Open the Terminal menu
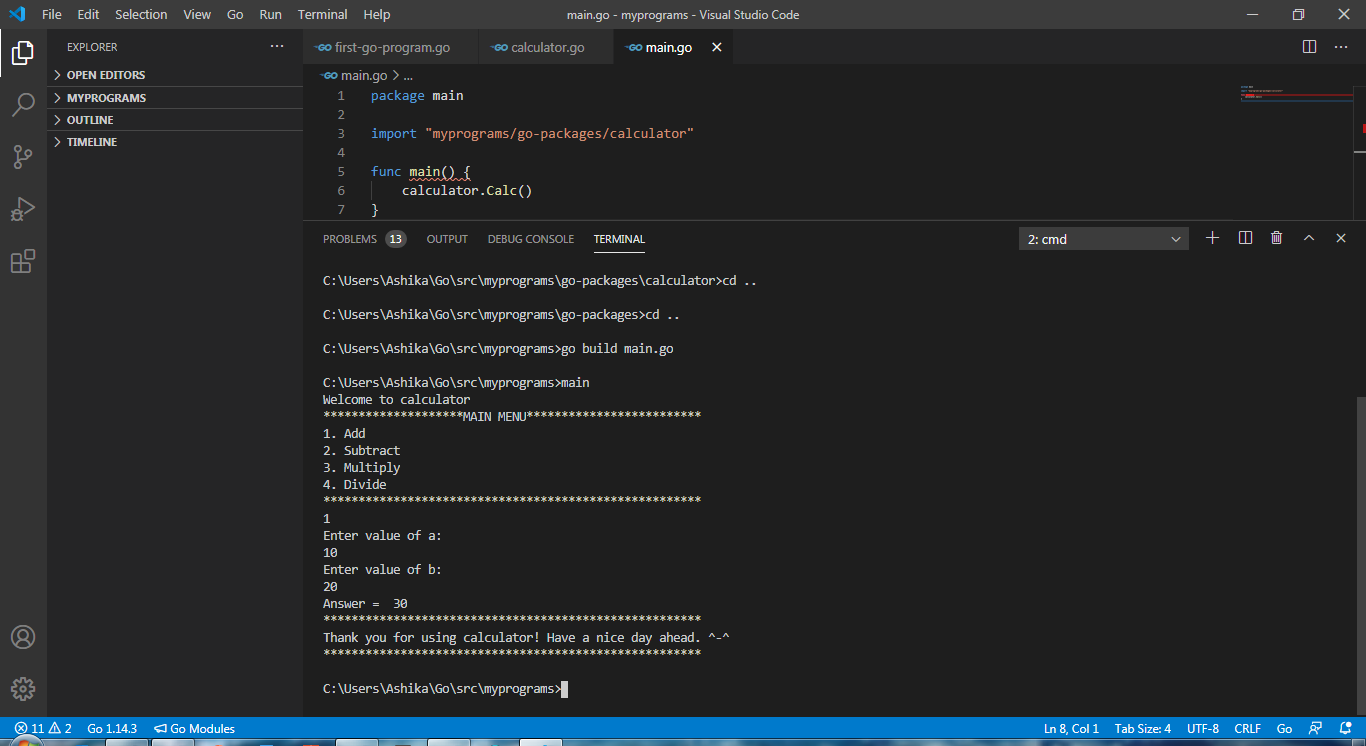1366x746 pixels. tap(323, 14)
